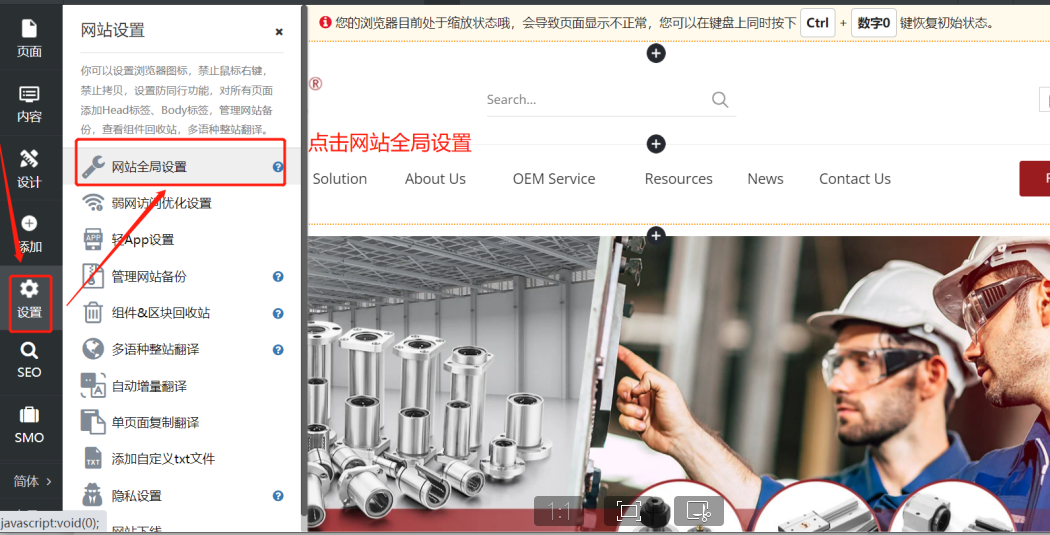Open 多语种整站翻译 menu item

(x=155, y=349)
